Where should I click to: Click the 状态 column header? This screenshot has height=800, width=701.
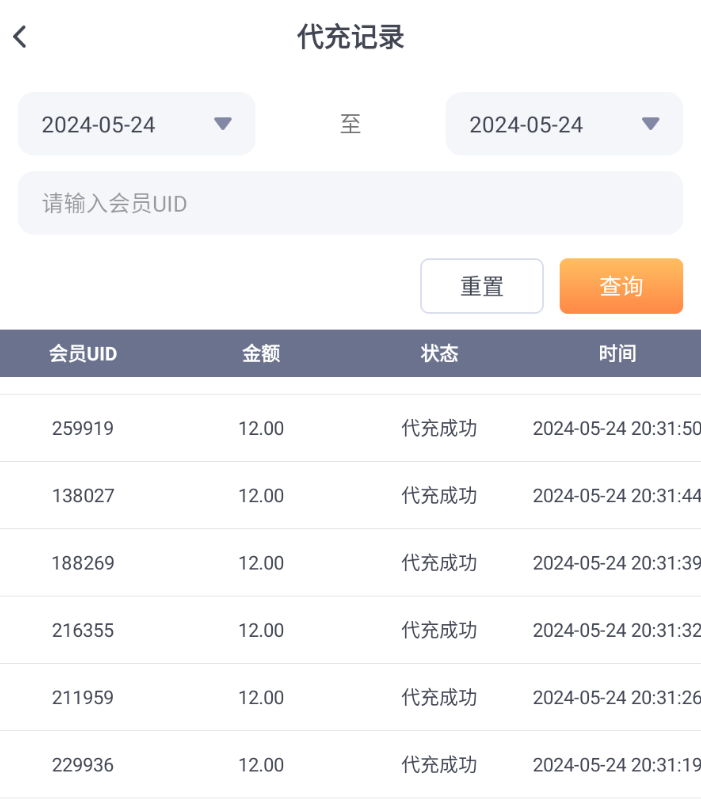pos(439,353)
